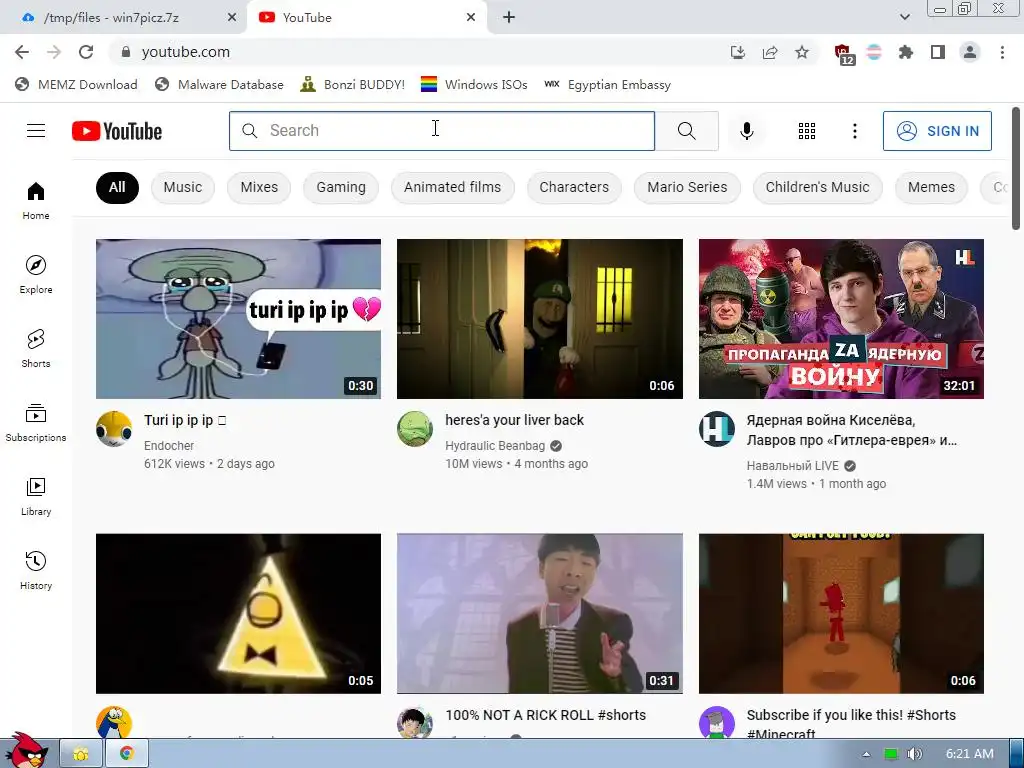Click the Hydraulic Beanbag channel name
Screen dimensions: 1024x768
[494, 445]
